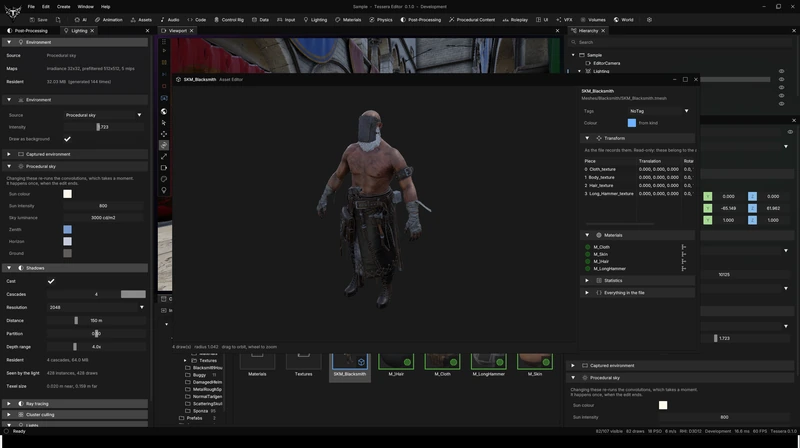
Task: Click the Asset Editor Colour swatch
Action: pyautogui.click(x=632, y=123)
